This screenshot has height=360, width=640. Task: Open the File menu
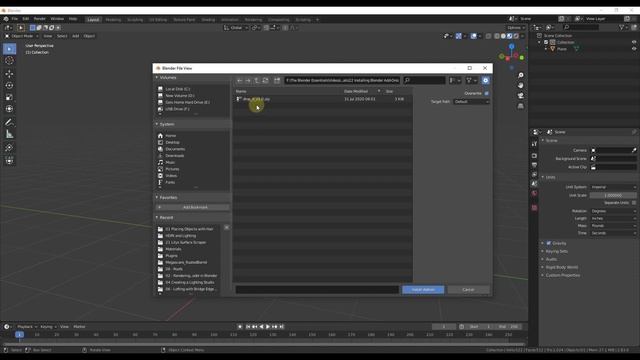coord(15,19)
